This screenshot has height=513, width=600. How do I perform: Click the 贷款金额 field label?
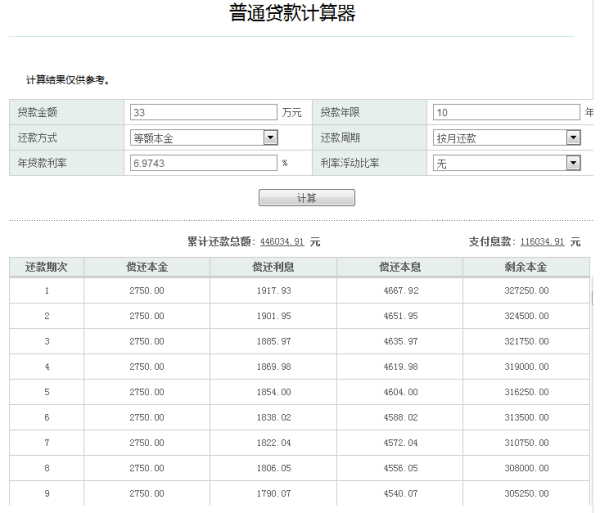(38, 112)
